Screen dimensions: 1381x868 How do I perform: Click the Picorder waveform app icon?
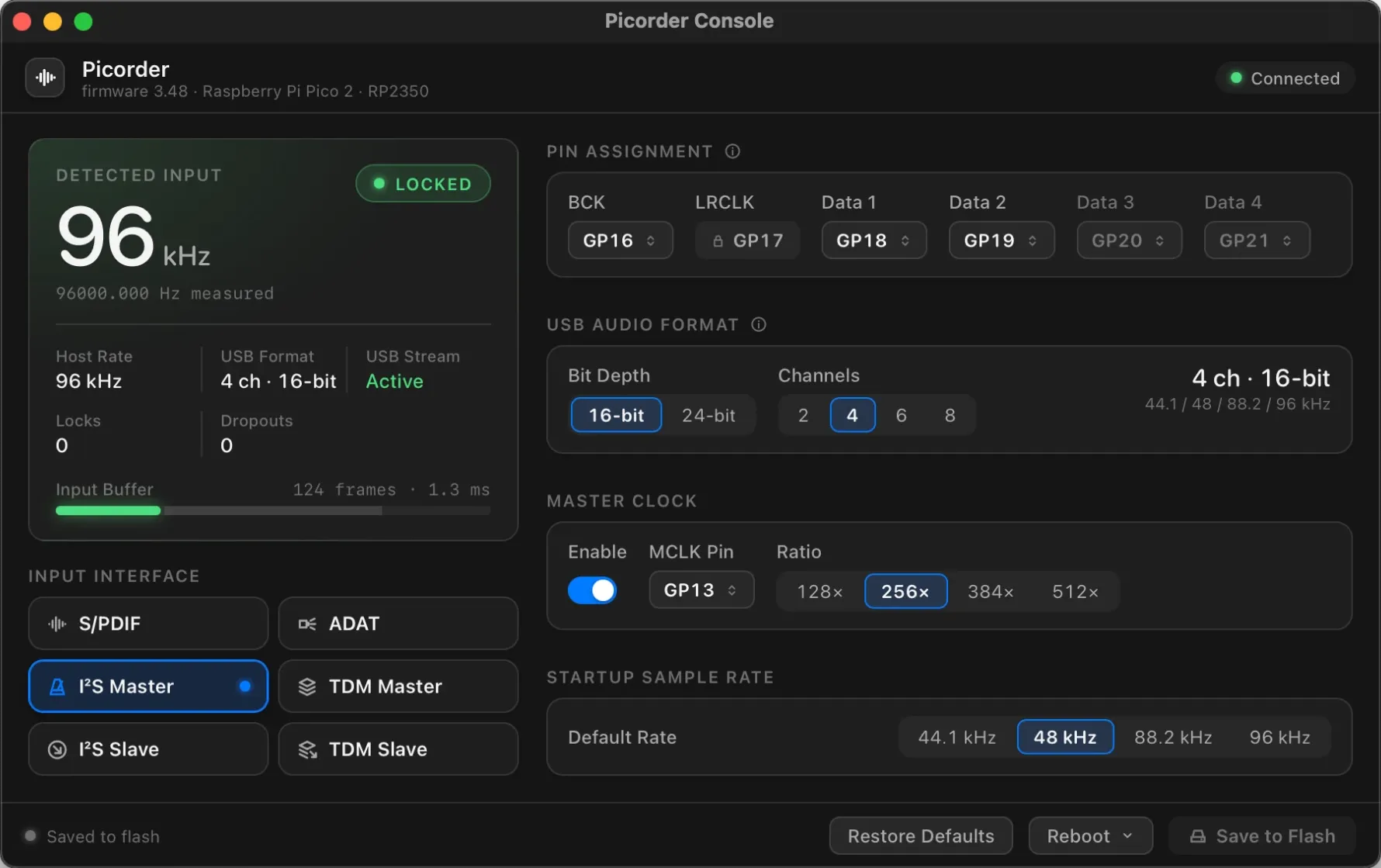(x=45, y=78)
